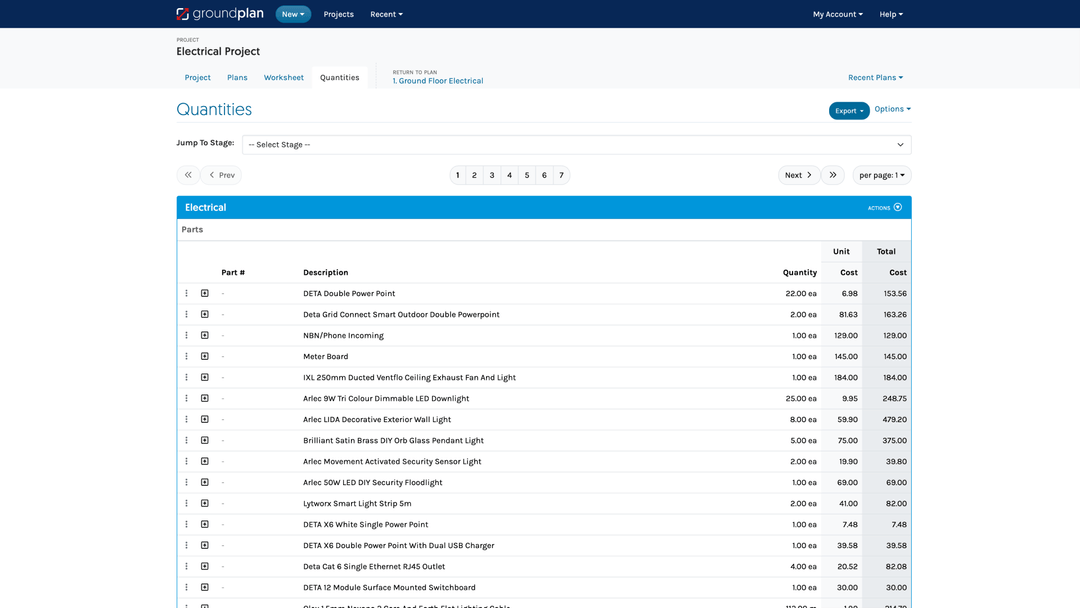
Task: Click the plus icon on Arlec LIDA Decorative Exterior Wall Light row
Action: [205, 419]
